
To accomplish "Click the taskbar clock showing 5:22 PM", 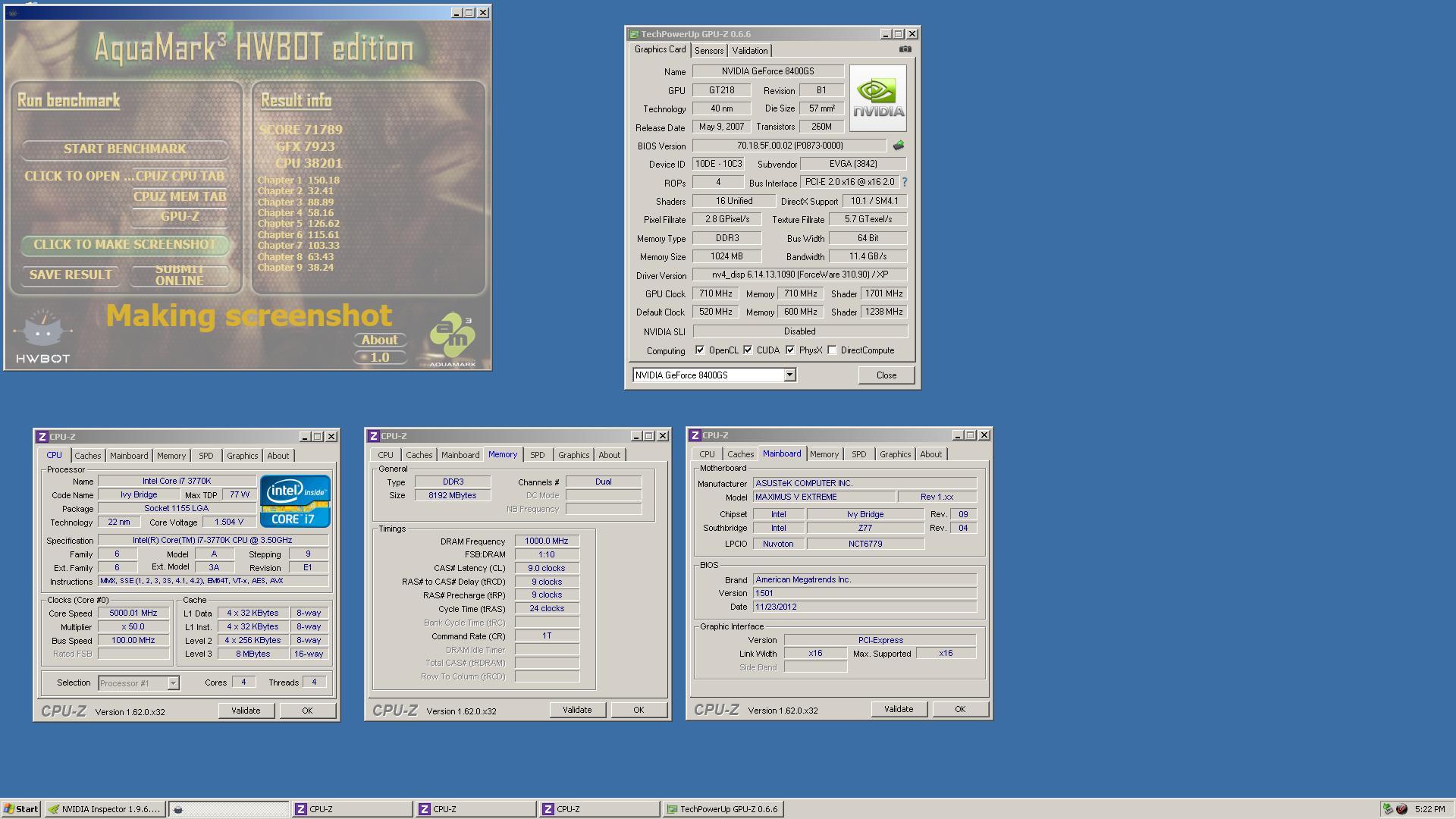I will [1429, 809].
